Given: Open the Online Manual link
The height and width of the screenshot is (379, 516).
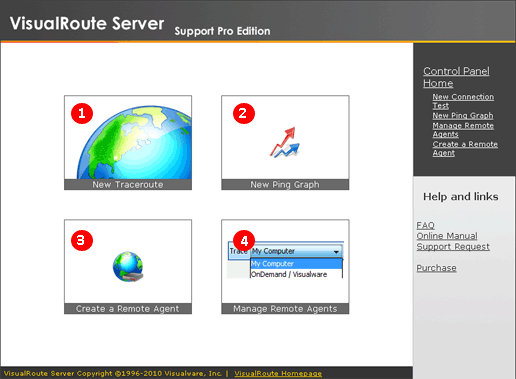Looking at the screenshot, I should [447, 236].
